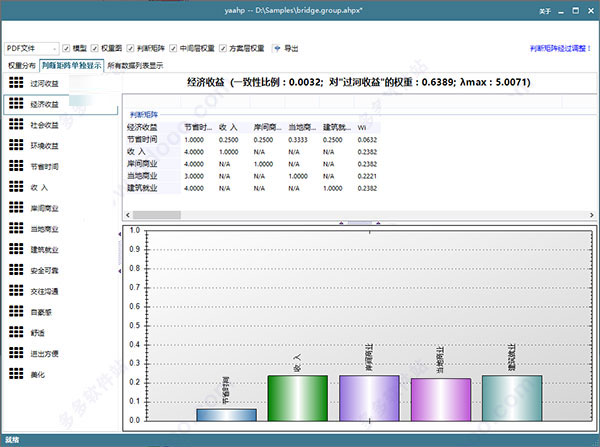Toggle the 模型 checkbox
Viewport: 600px width, 447px height.
[66, 48]
